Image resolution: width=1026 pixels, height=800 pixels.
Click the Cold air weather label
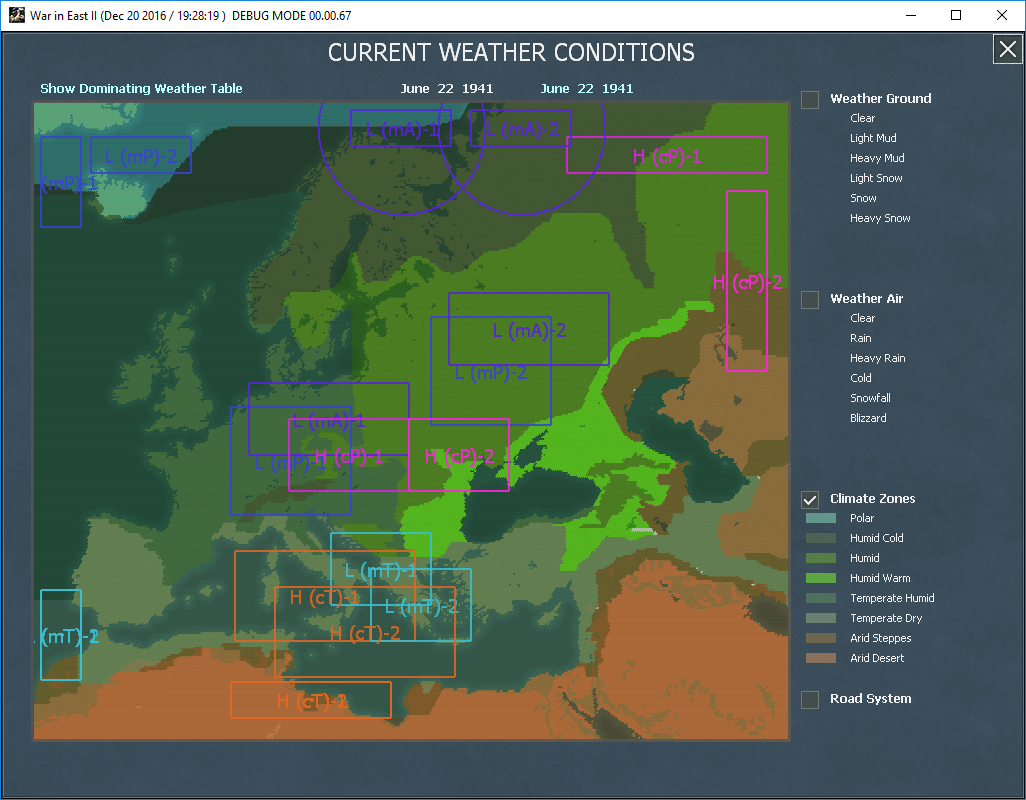(860, 378)
